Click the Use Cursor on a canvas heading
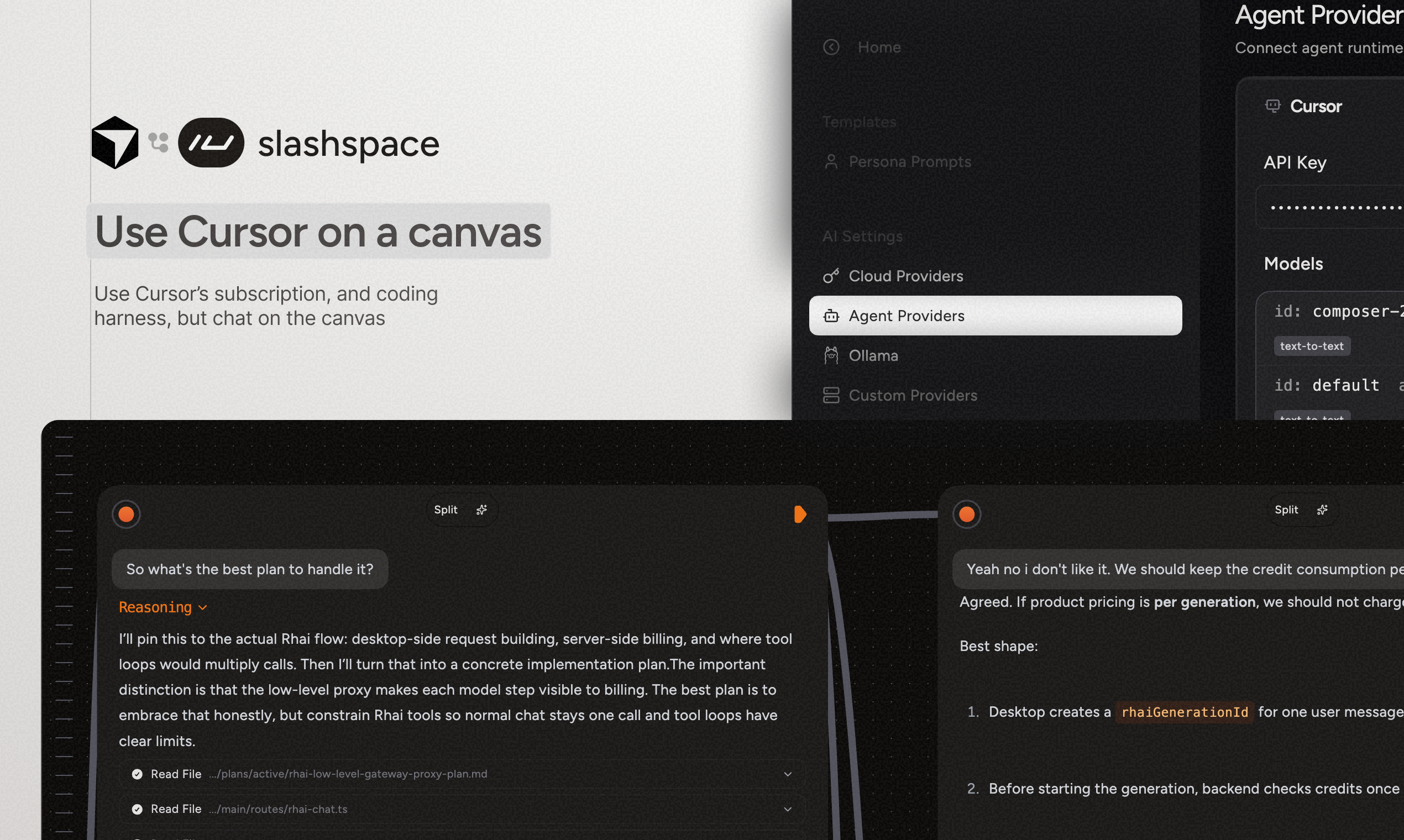 (318, 232)
